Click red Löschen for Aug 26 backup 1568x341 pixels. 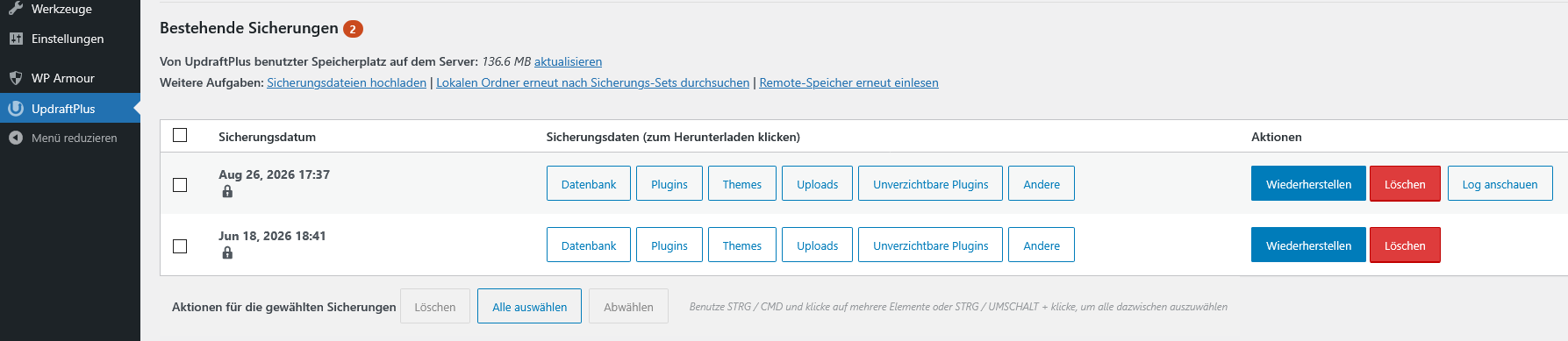[x=1405, y=184]
